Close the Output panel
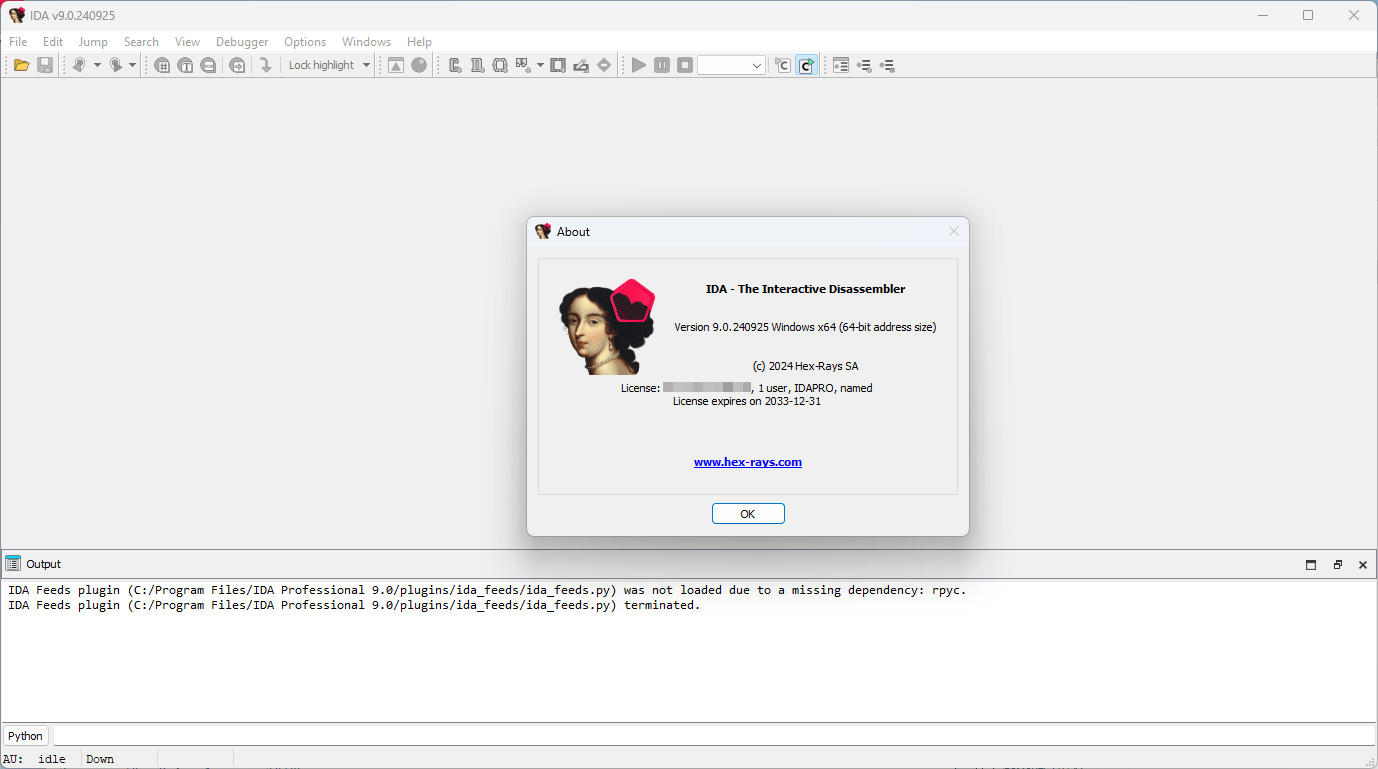 pos(1362,565)
